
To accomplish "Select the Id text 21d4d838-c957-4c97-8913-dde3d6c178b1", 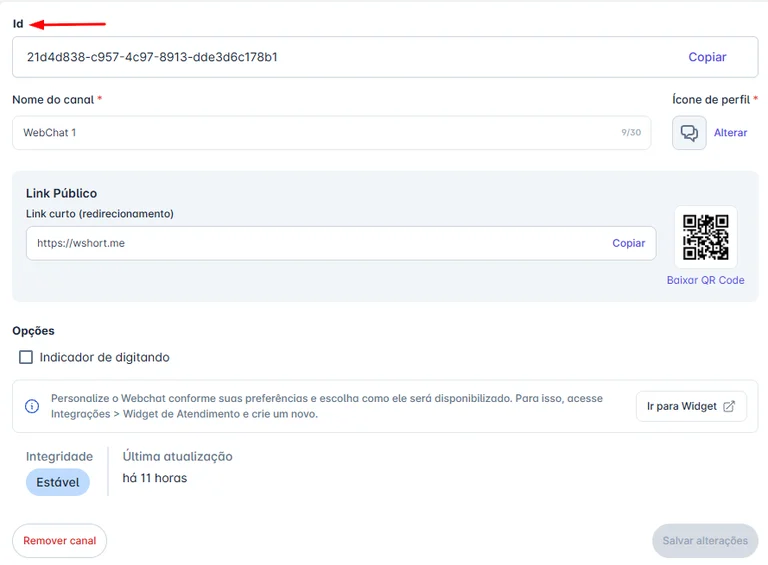I will [x=152, y=57].
